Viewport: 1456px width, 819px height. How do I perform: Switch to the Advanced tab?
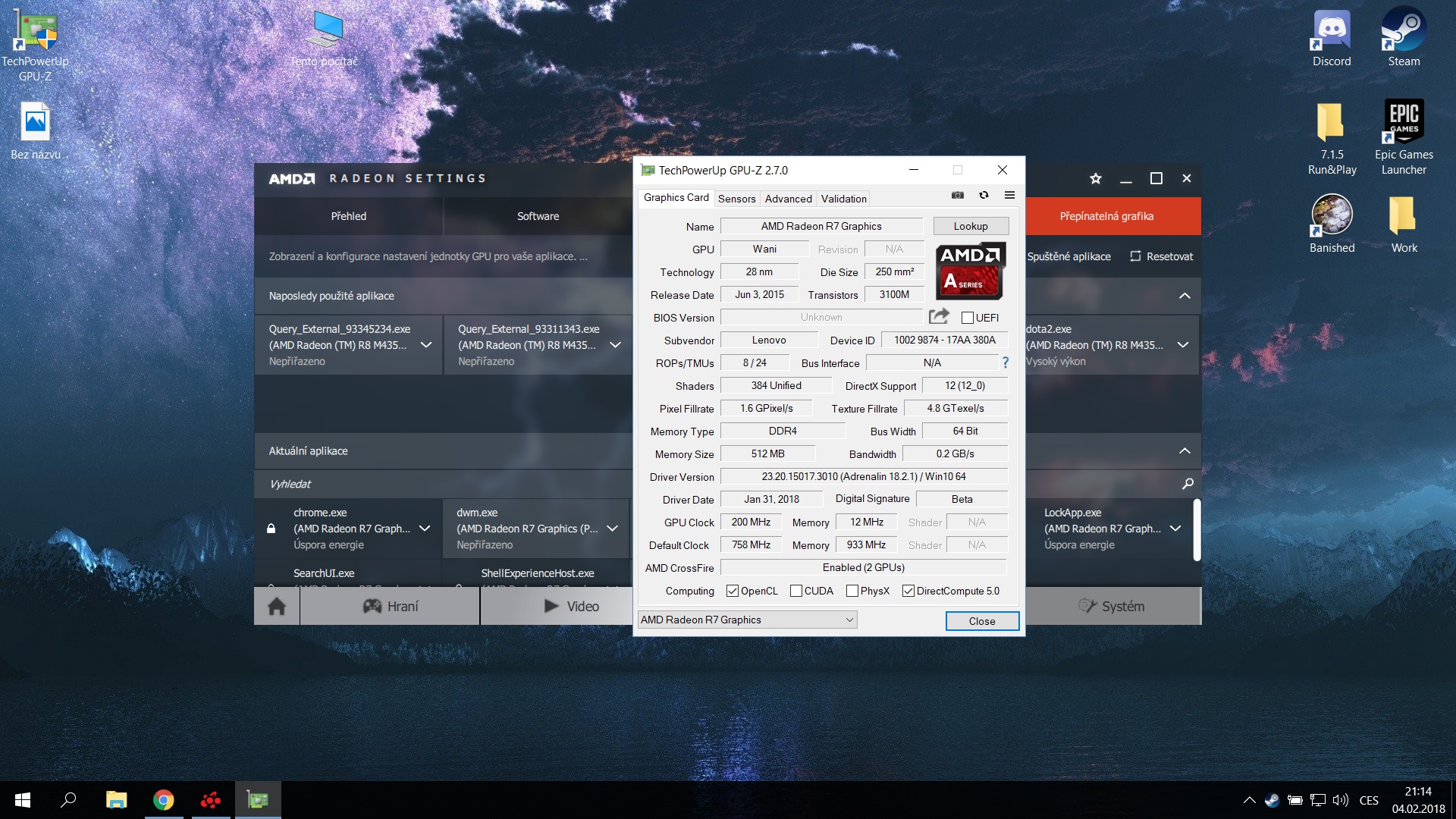(788, 199)
